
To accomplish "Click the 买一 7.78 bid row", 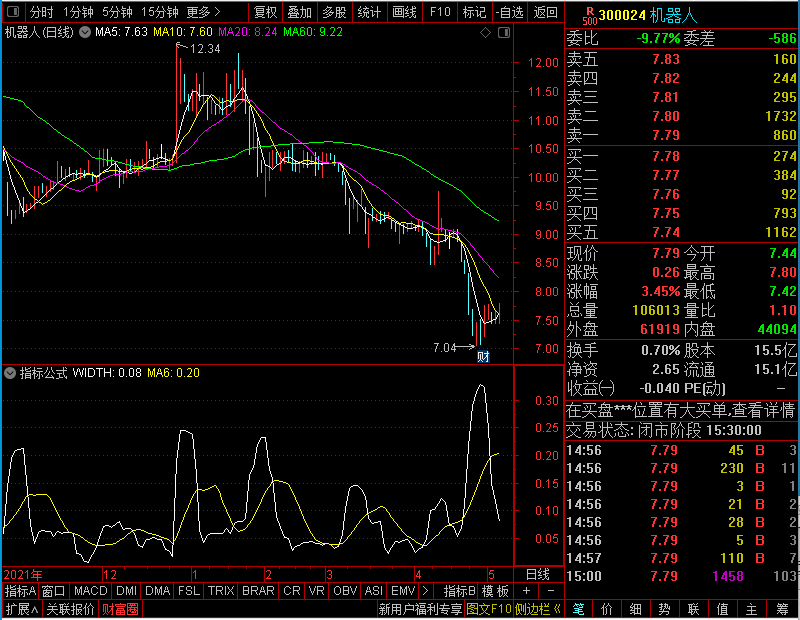I will pos(681,156).
